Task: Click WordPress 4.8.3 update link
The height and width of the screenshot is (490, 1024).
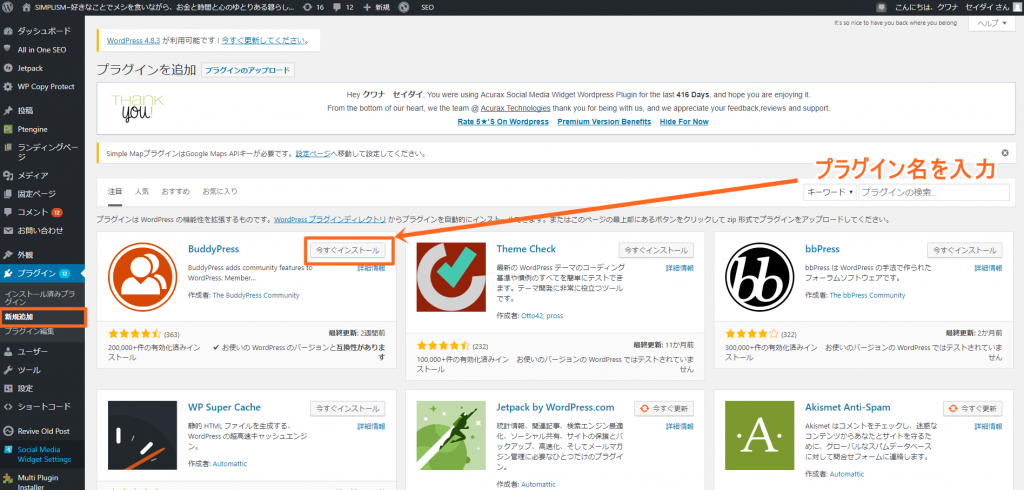Action: (x=134, y=40)
